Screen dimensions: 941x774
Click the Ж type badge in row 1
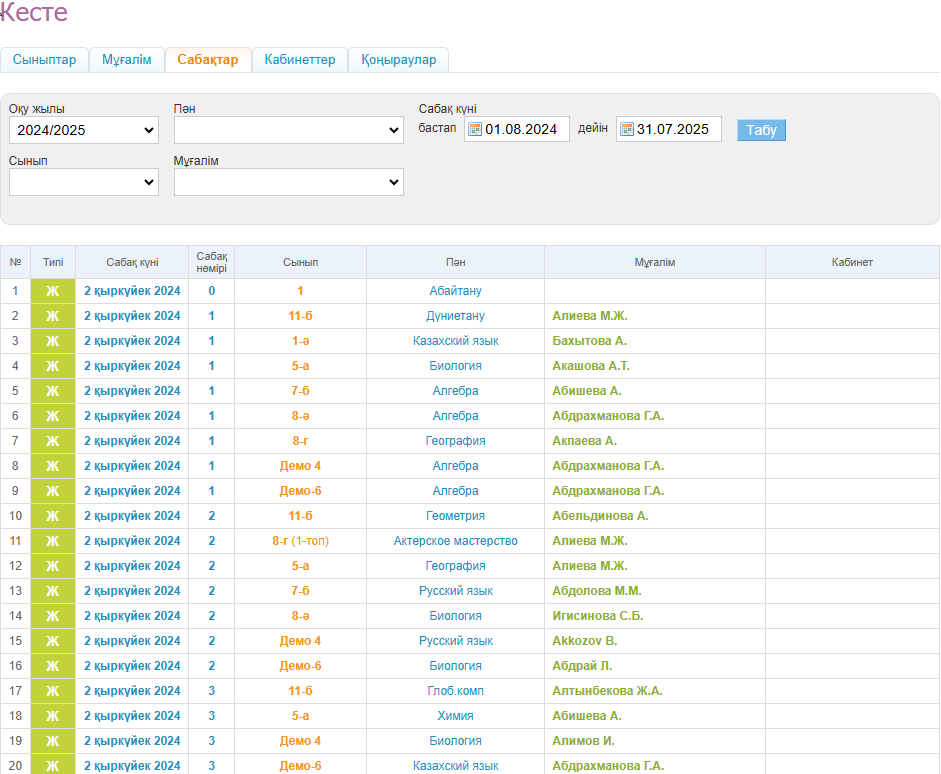pyautogui.click(x=53, y=291)
